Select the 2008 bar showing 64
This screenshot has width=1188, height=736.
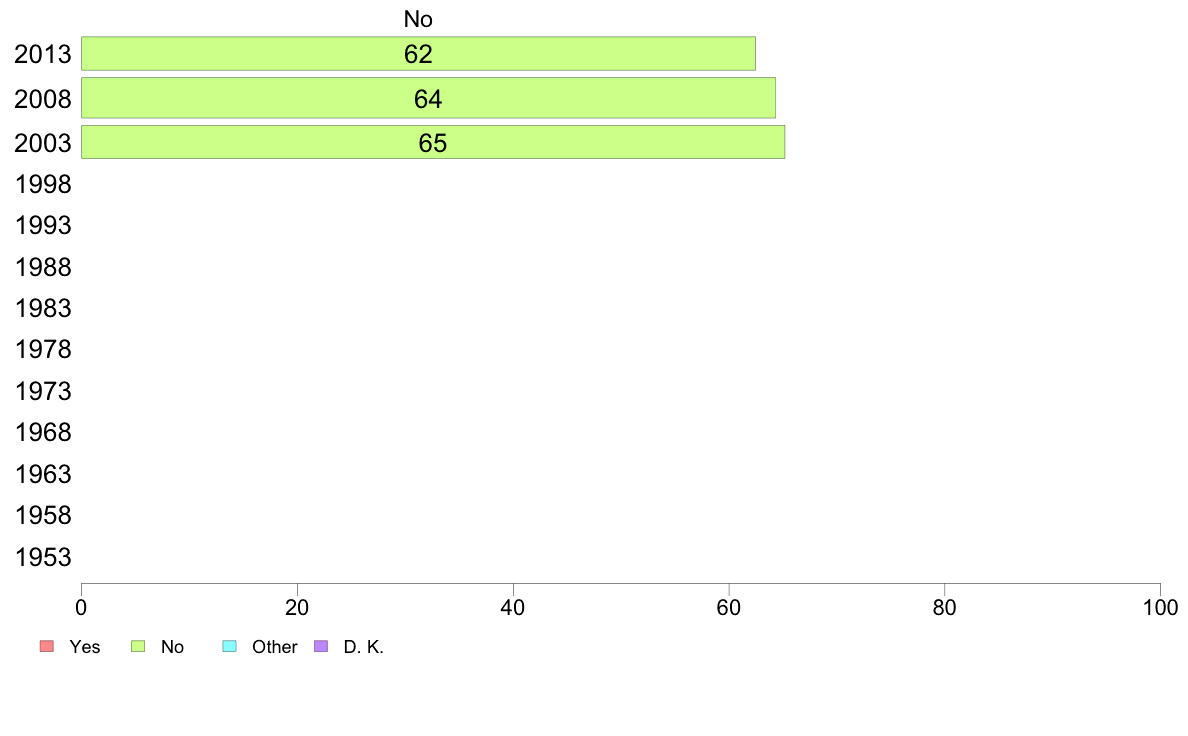point(428,98)
